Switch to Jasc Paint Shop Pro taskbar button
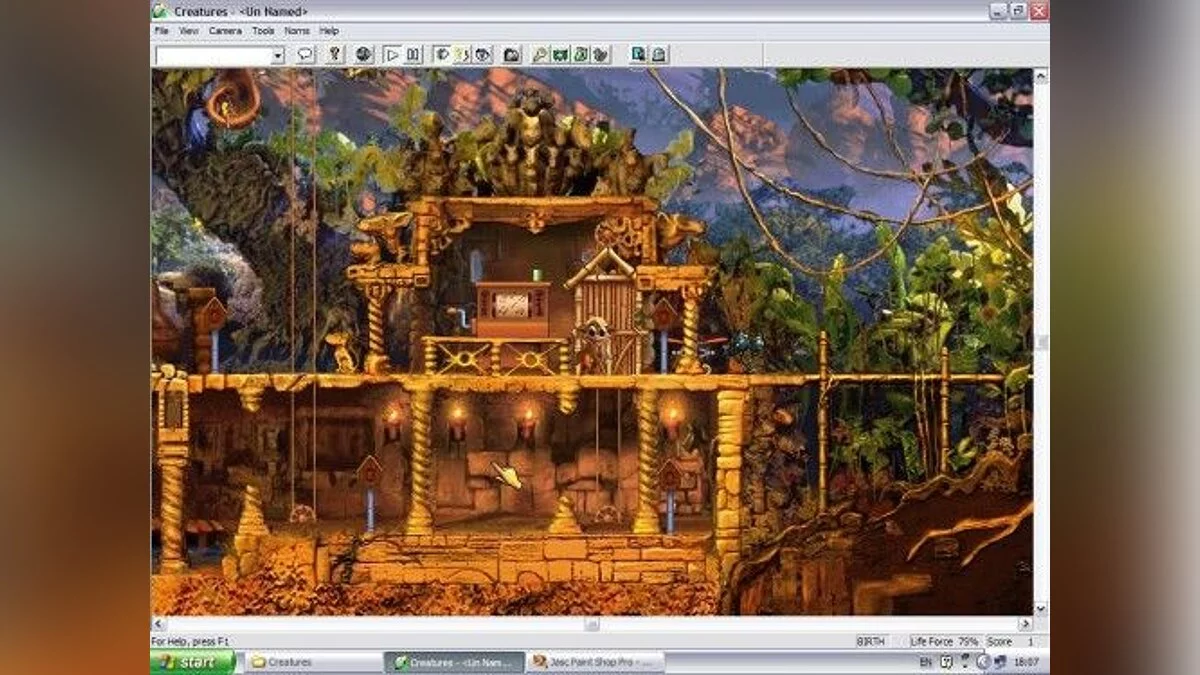 click(595, 662)
